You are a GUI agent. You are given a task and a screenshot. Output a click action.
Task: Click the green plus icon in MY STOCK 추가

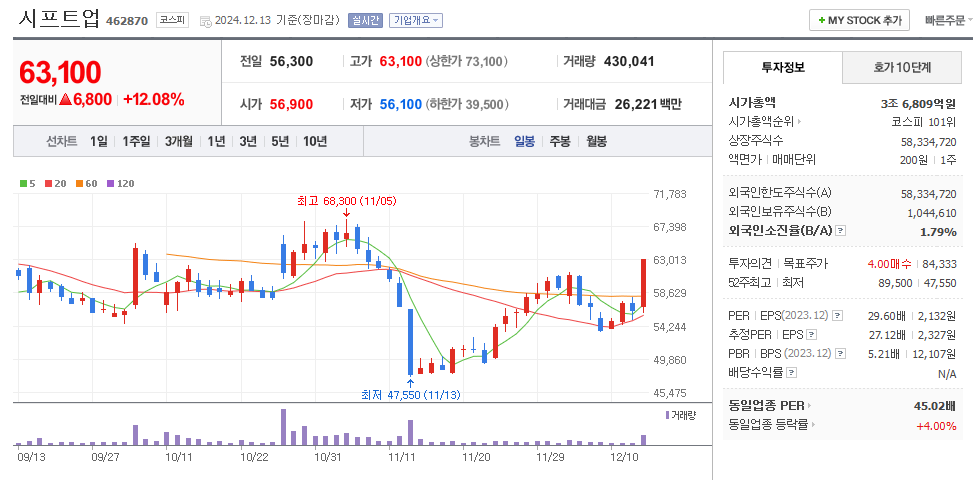[x=821, y=21]
